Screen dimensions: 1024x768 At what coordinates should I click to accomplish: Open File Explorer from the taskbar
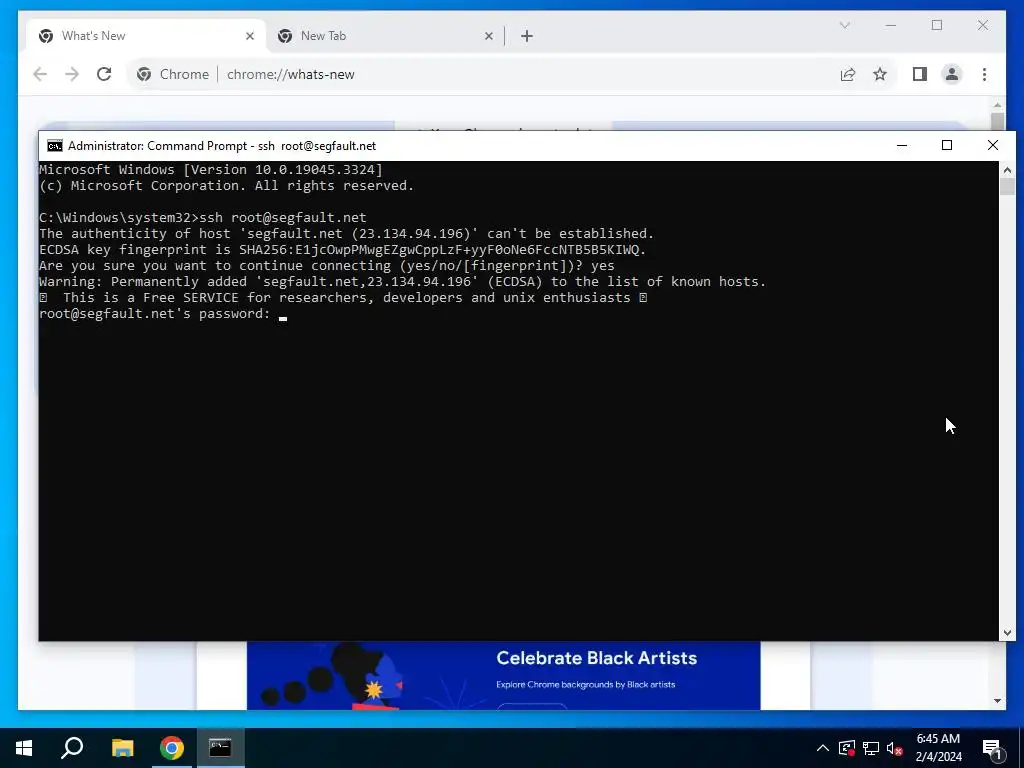(122, 748)
